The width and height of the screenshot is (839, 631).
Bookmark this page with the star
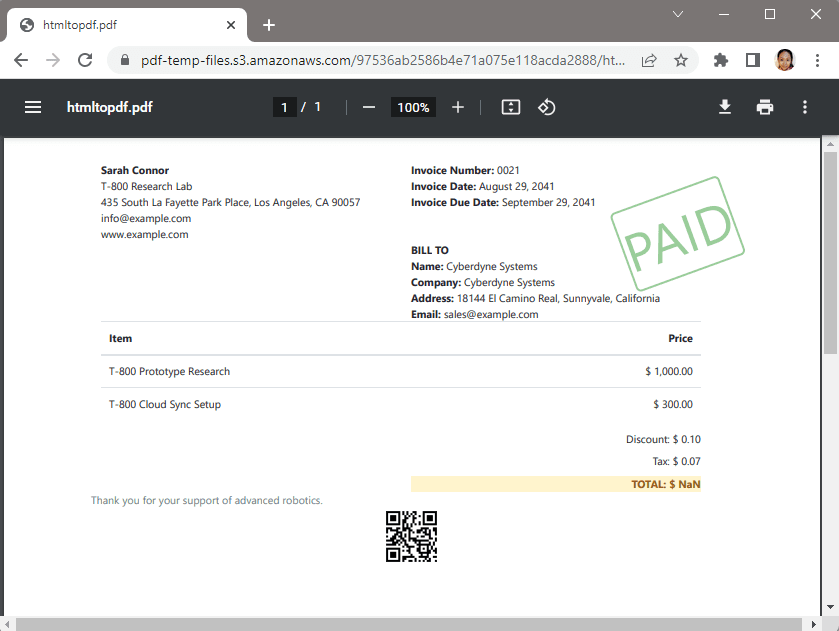[x=681, y=60]
